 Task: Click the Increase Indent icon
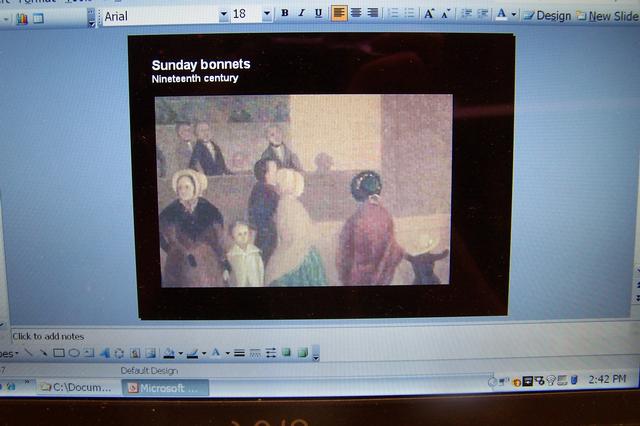482,14
